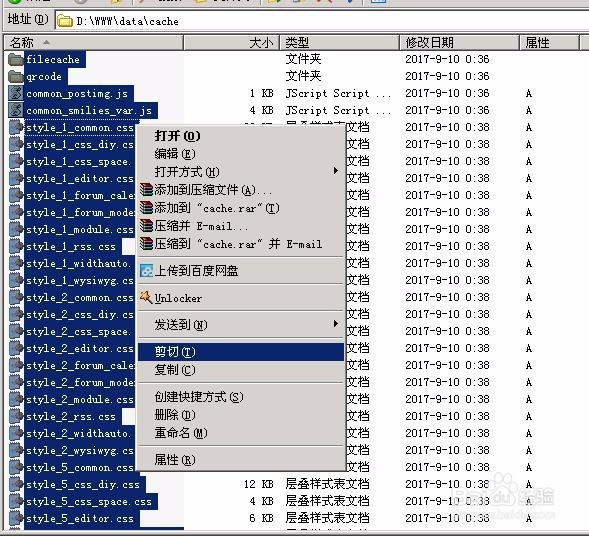Image resolution: width=589 pixels, height=536 pixels.
Task: Select file name filecache
Action: point(53,59)
